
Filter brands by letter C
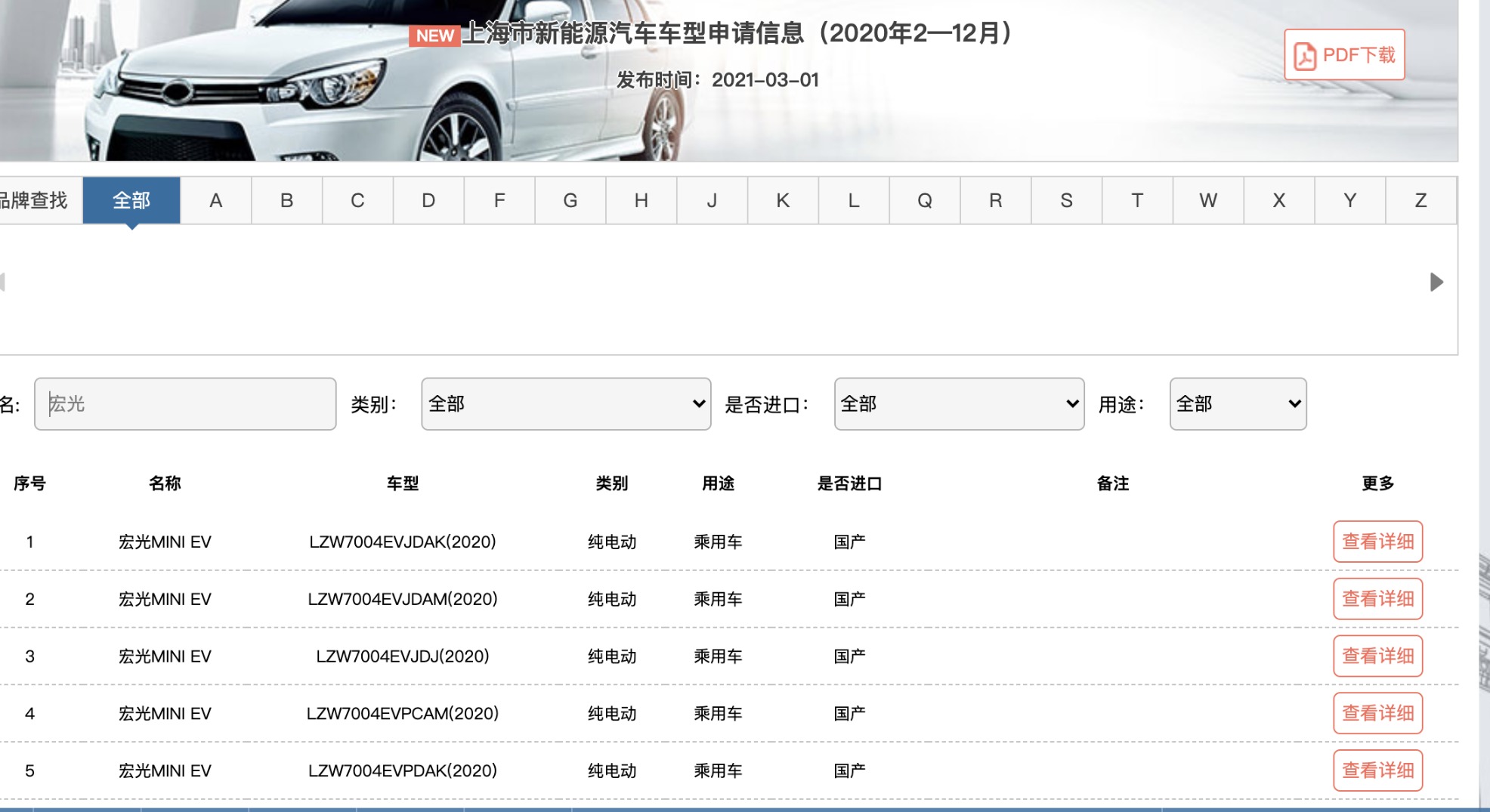357,200
